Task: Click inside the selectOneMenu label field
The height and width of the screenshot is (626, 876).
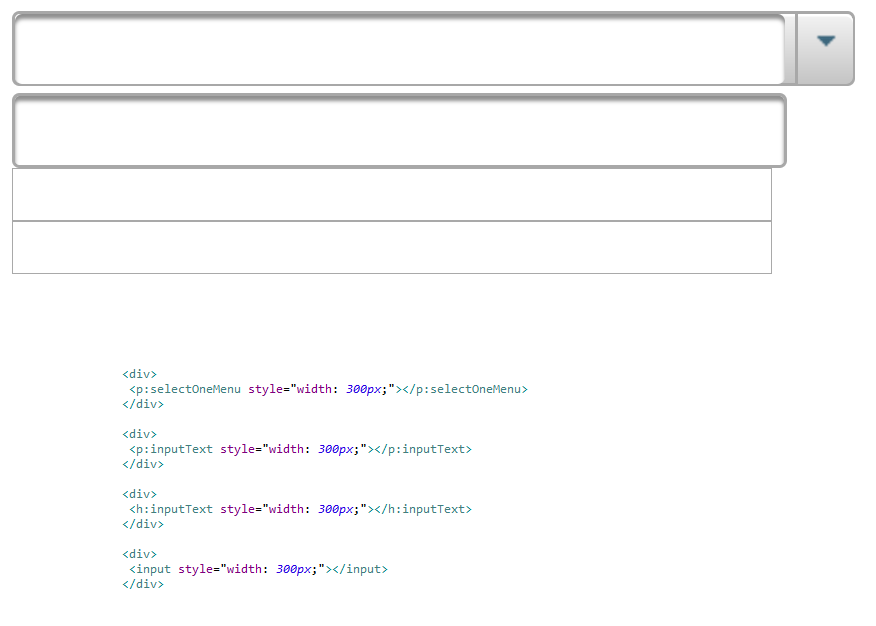Action: point(399,49)
